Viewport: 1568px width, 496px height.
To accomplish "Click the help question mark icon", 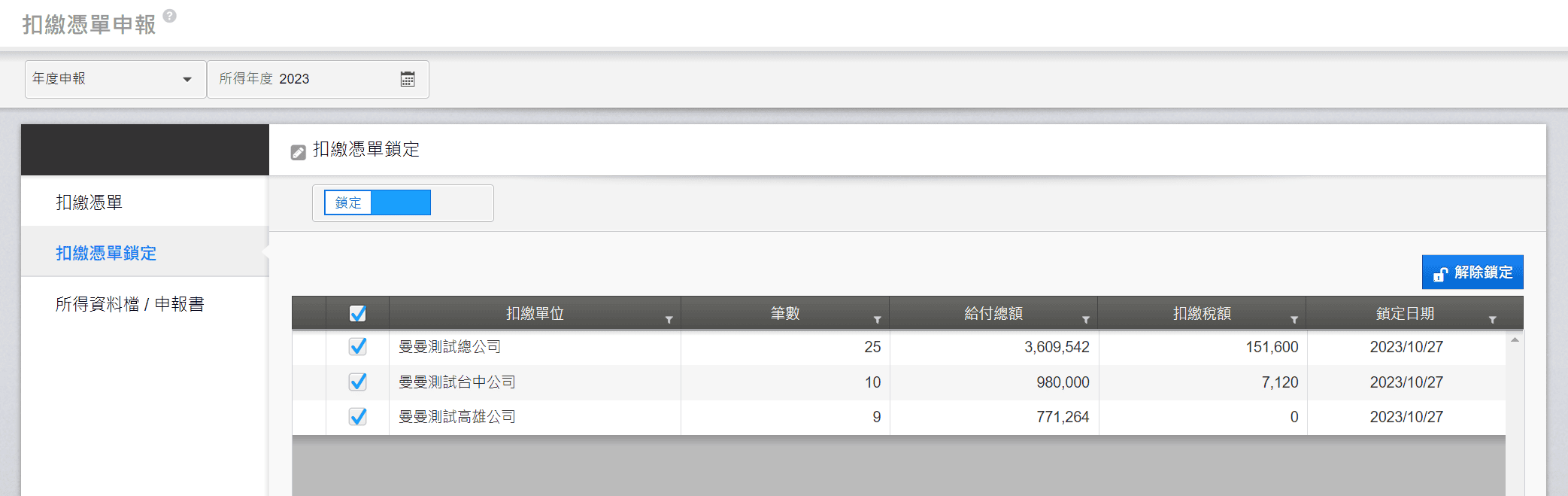I will (x=170, y=16).
